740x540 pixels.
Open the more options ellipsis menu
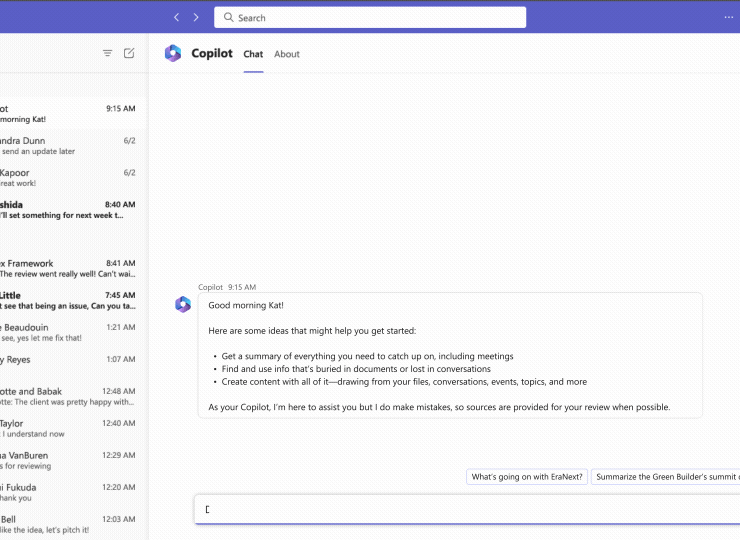click(728, 17)
